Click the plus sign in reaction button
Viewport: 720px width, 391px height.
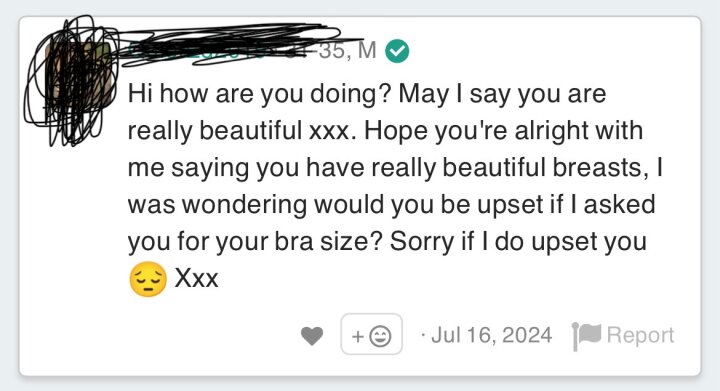[x=358, y=336]
